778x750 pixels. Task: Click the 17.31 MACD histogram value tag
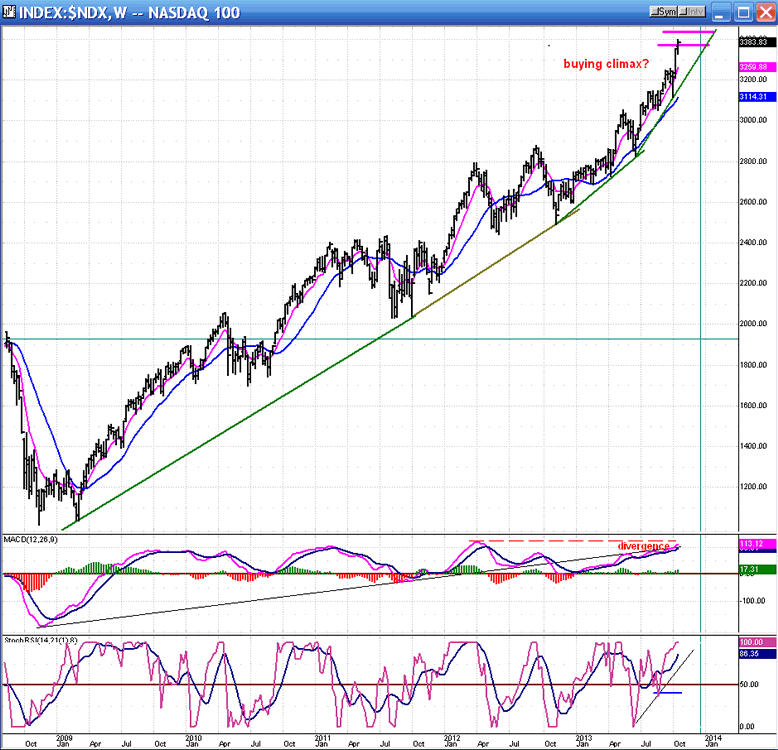[x=757, y=569]
